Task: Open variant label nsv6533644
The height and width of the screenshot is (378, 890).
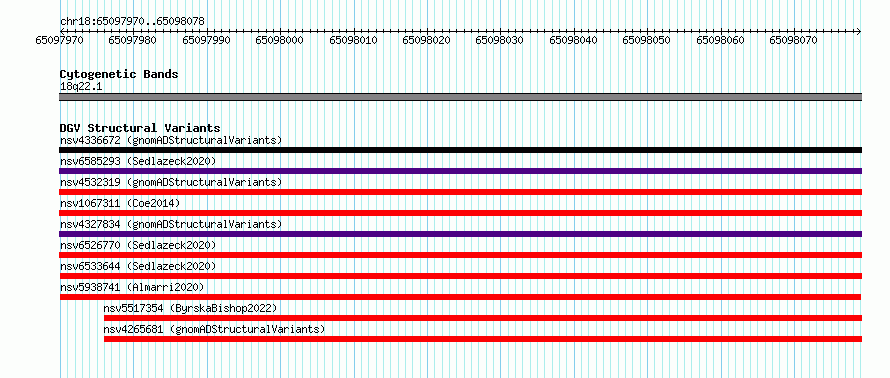Action: pos(138,266)
